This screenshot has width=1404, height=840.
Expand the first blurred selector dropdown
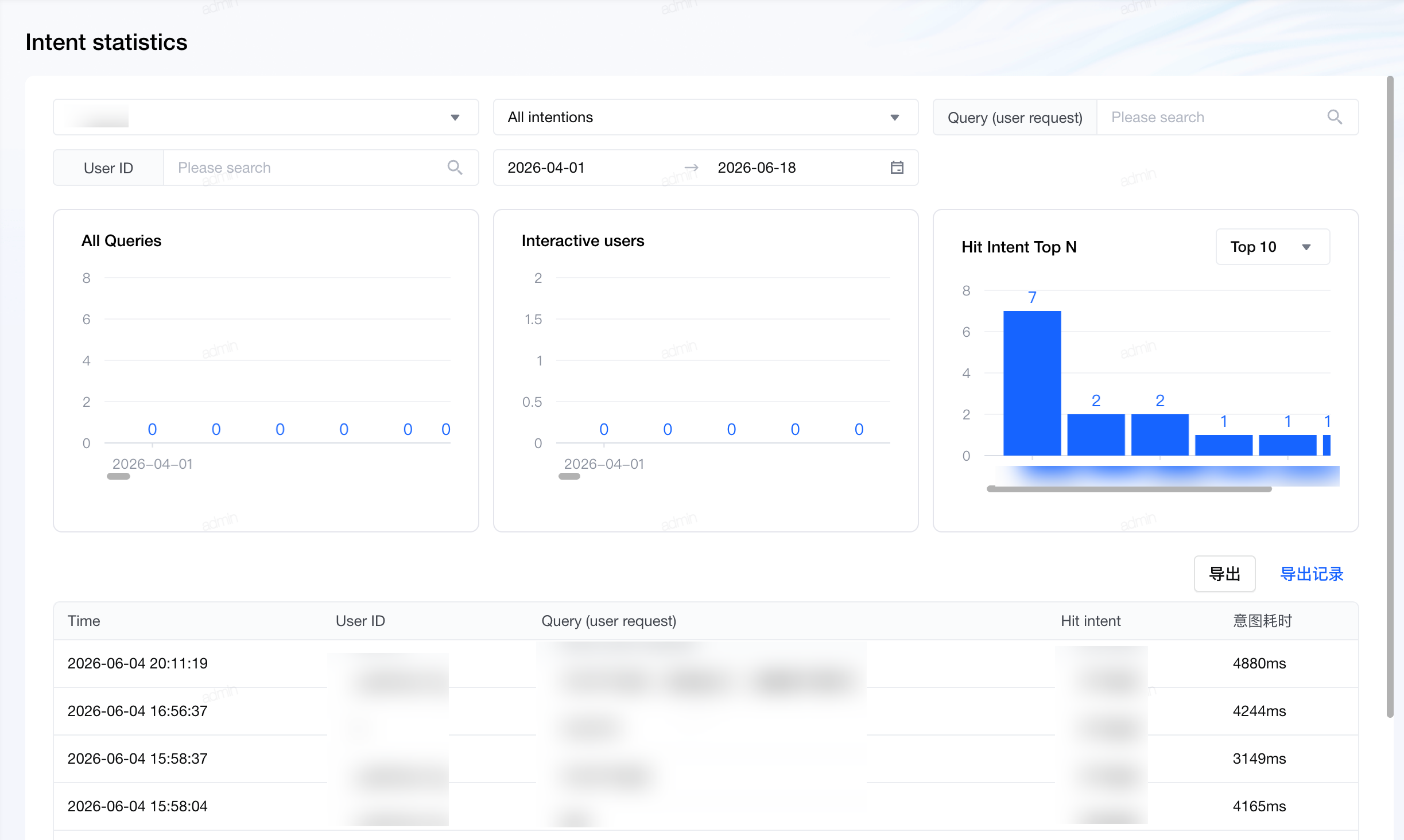pyautogui.click(x=266, y=117)
